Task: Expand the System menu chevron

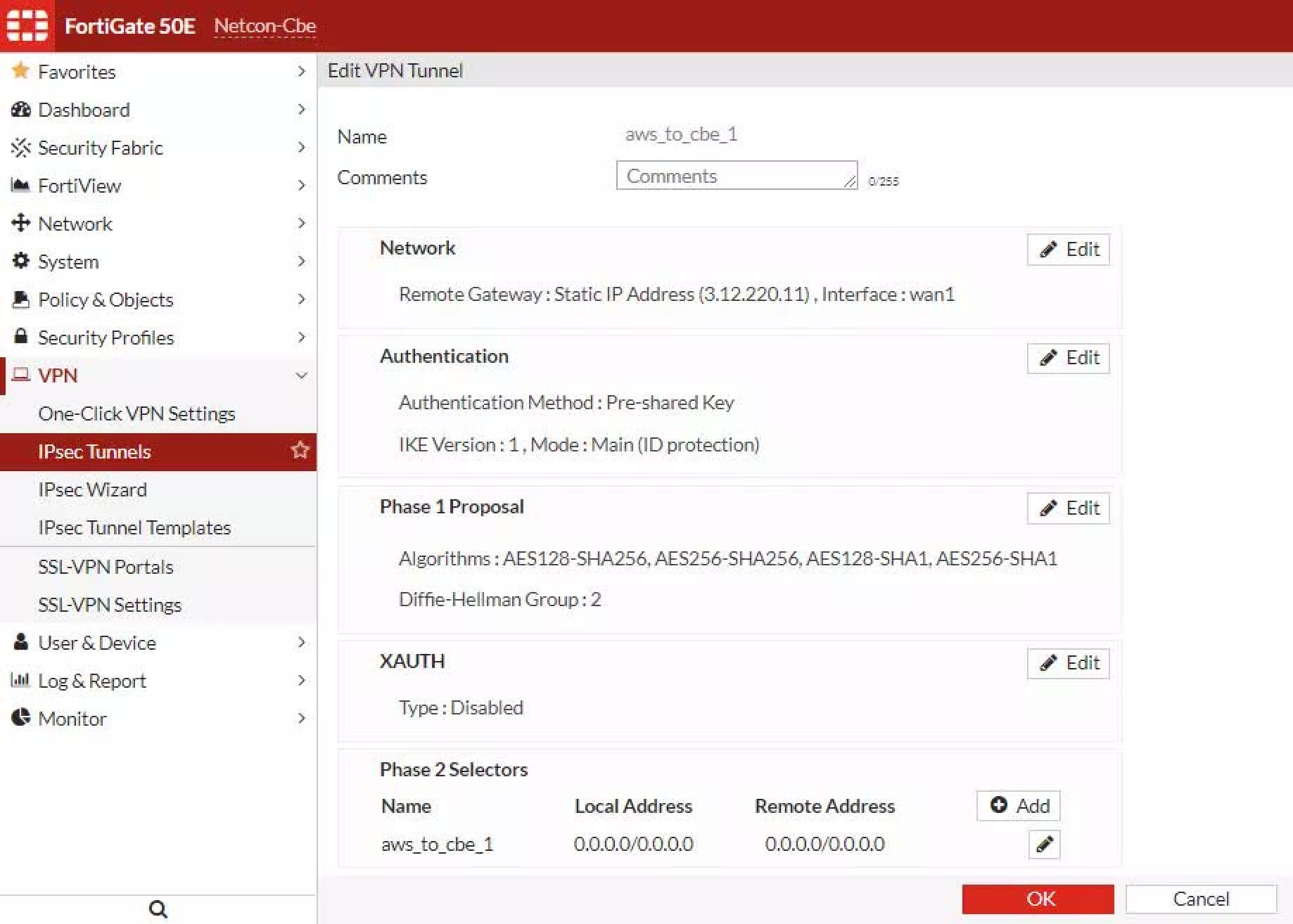Action: [x=301, y=261]
